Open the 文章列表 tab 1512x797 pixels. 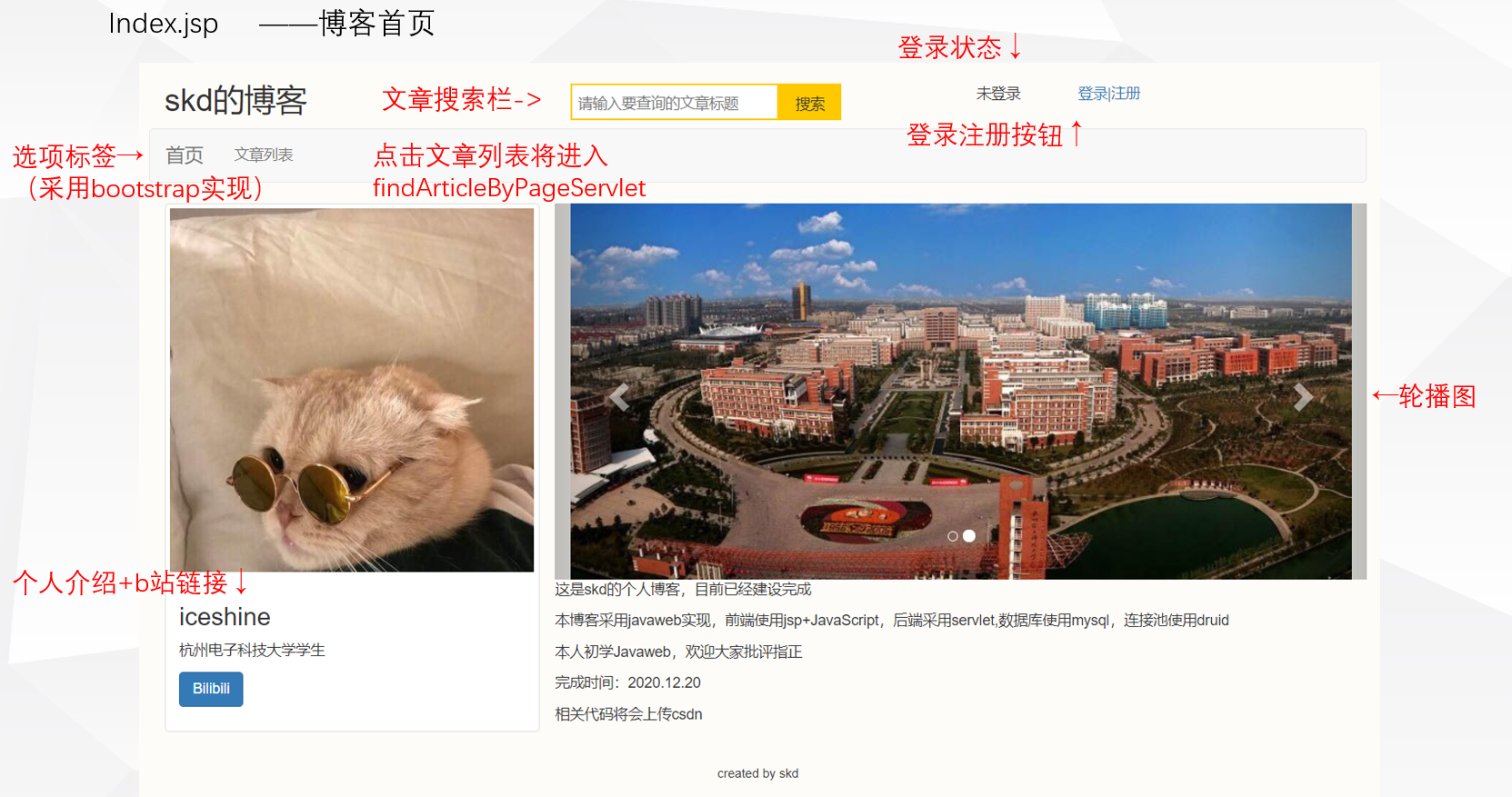click(264, 155)
